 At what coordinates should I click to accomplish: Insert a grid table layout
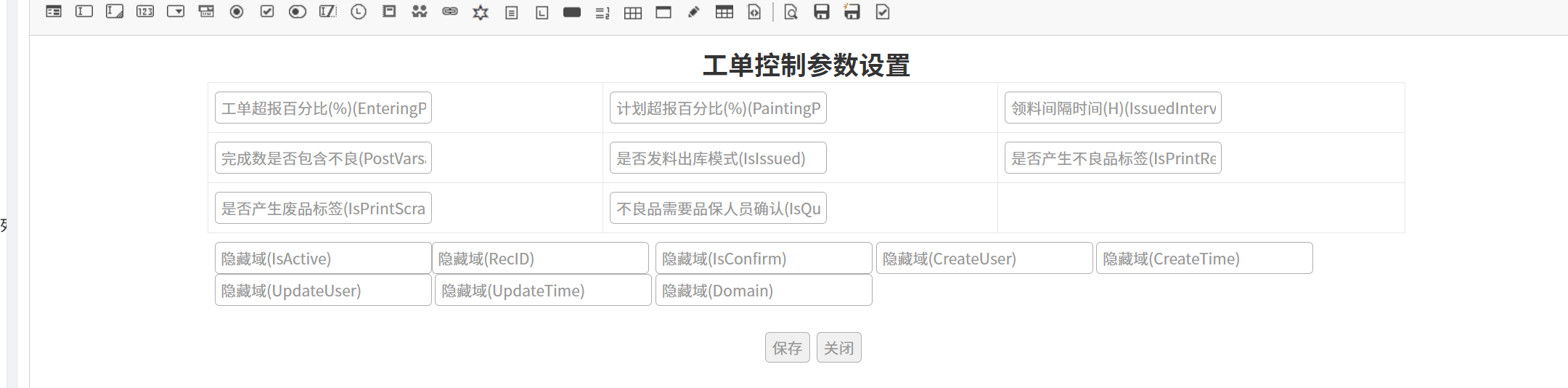click(633, 12)
